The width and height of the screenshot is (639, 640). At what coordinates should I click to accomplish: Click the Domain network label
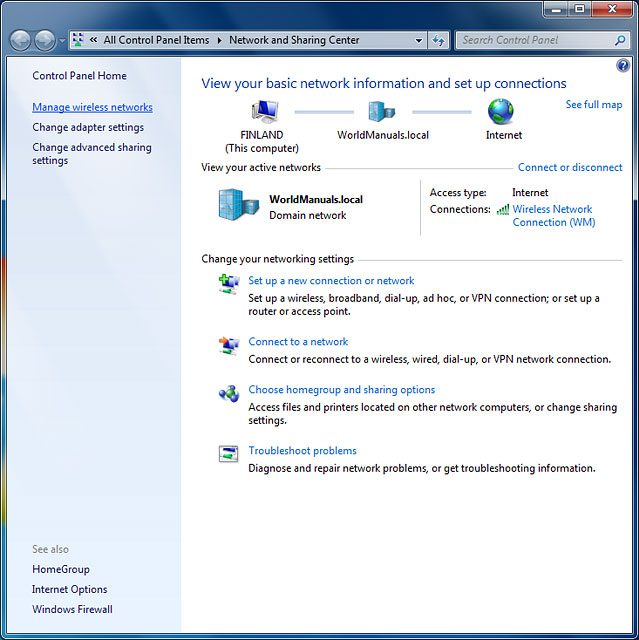point(308,216)
